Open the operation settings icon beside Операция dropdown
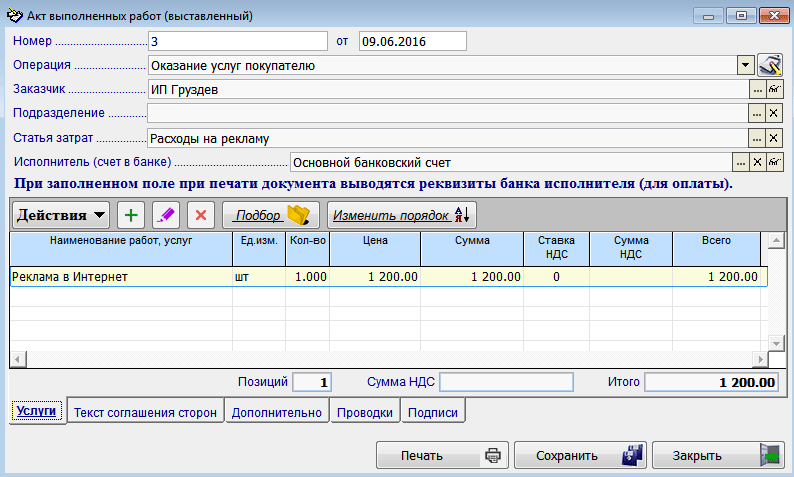The width and height of the screenshot is (794, 477). pyautogui.click(x=770, y=65)
